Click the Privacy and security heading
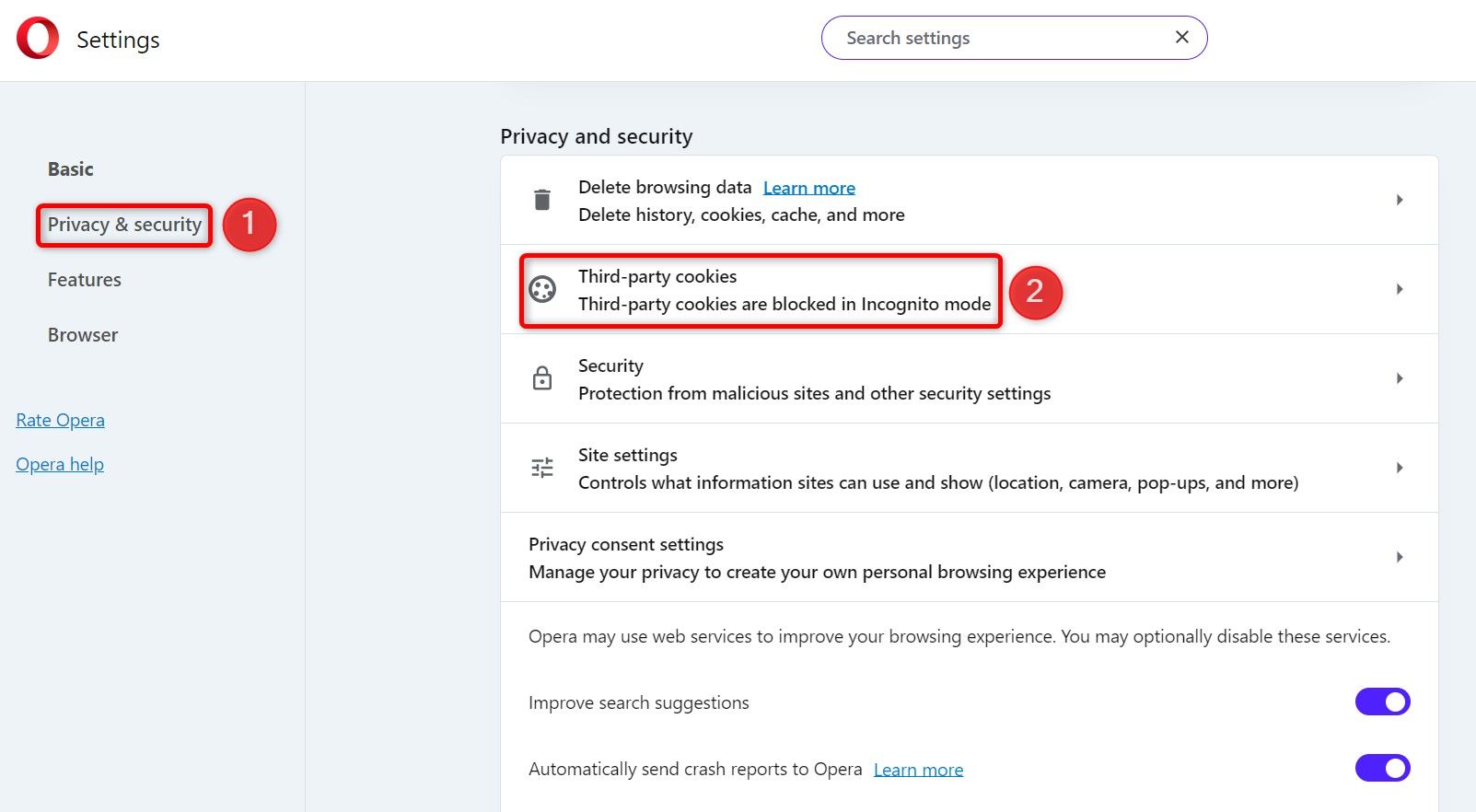 tap(597, 136)
